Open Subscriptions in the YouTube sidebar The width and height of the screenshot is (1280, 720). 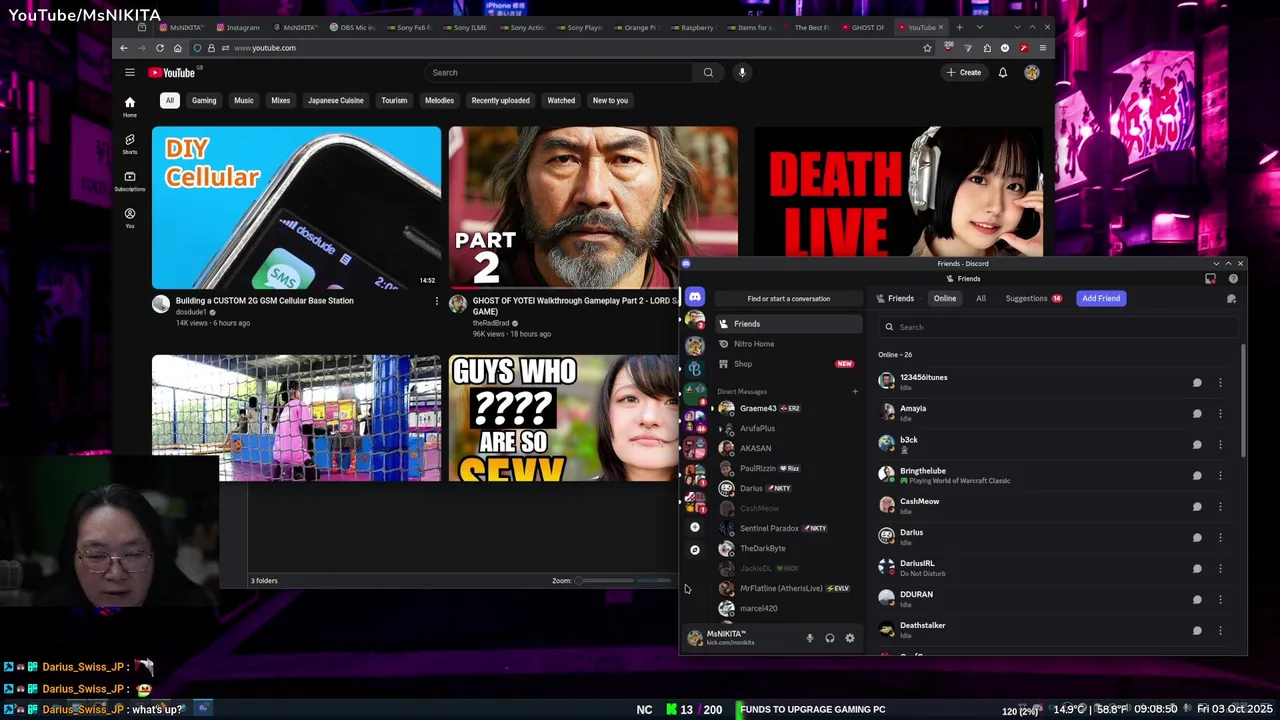[129, 181]
